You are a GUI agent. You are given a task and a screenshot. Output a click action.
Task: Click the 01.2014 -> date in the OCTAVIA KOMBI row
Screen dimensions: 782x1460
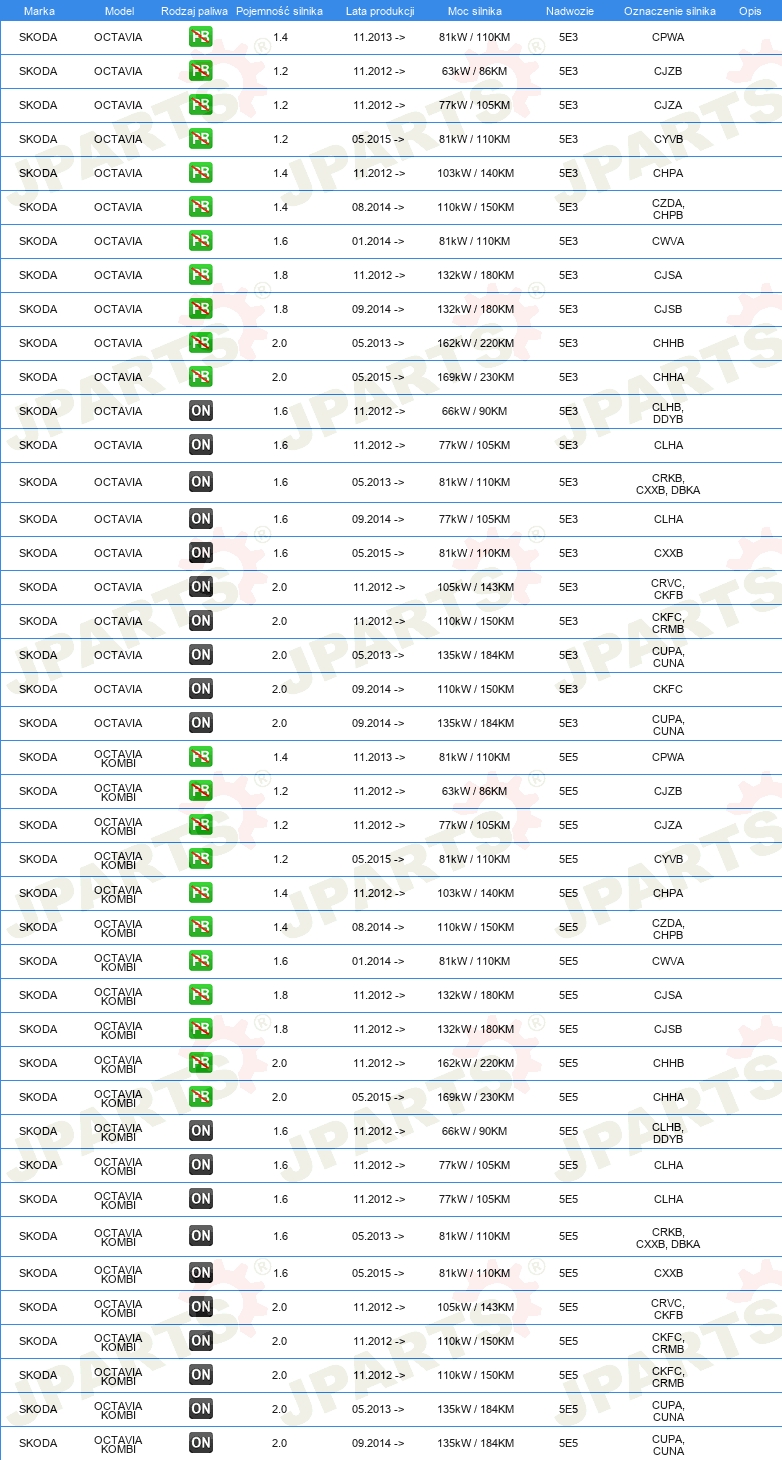[378, 961]
